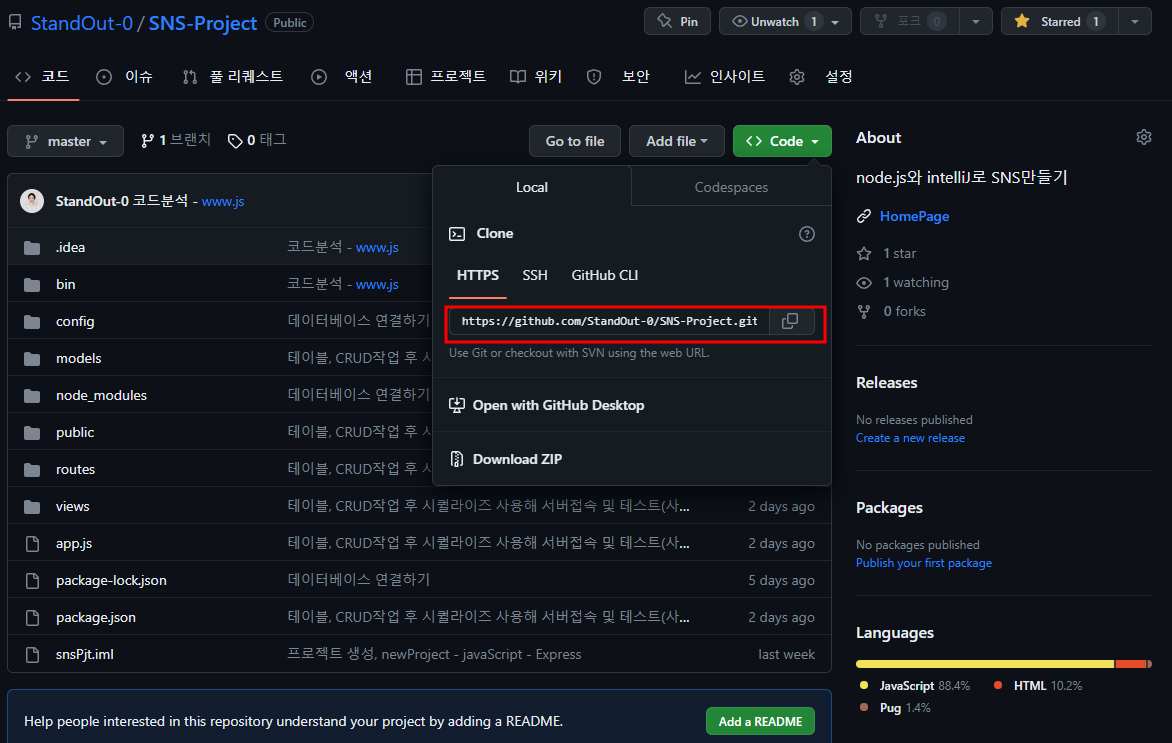Open the 프로젝트 tab
This screenshot has height=743, width=1172.
pyautogui.click(x=445, y=76)
